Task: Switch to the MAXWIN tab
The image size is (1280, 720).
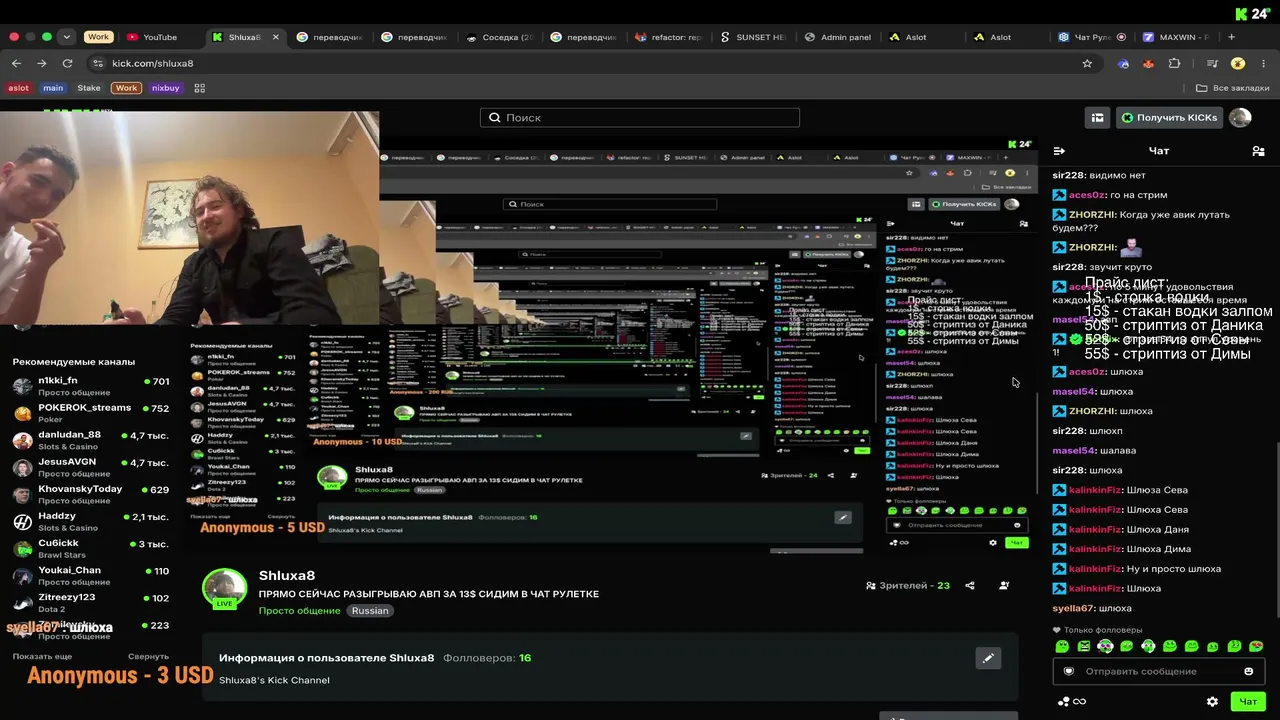Action: [1177, 37]
